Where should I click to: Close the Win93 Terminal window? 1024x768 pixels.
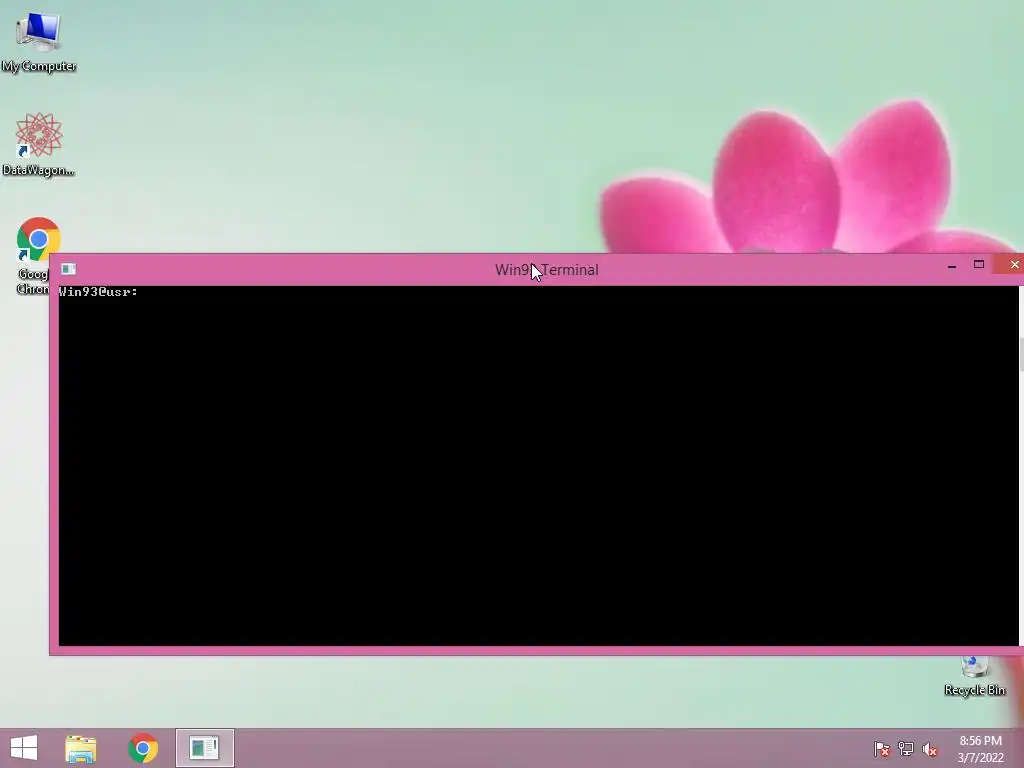click(x=1014, y=264)
